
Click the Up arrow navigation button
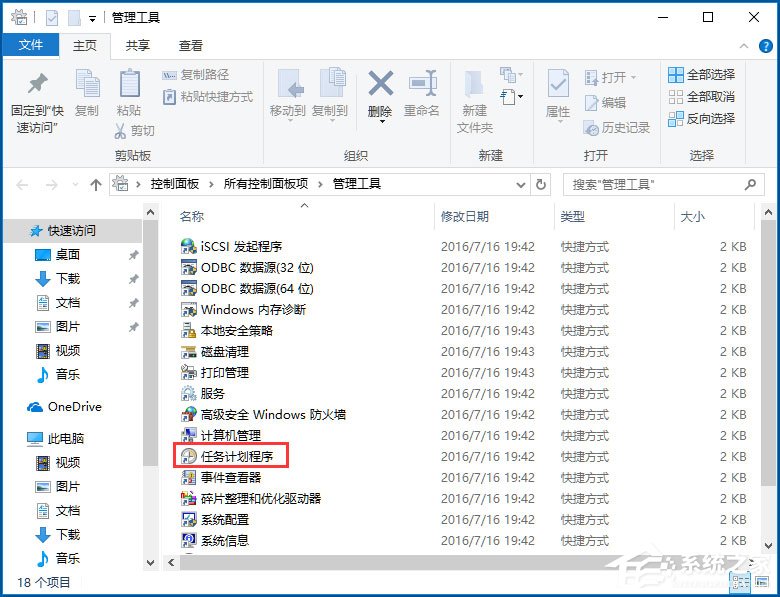click(96, 185)
